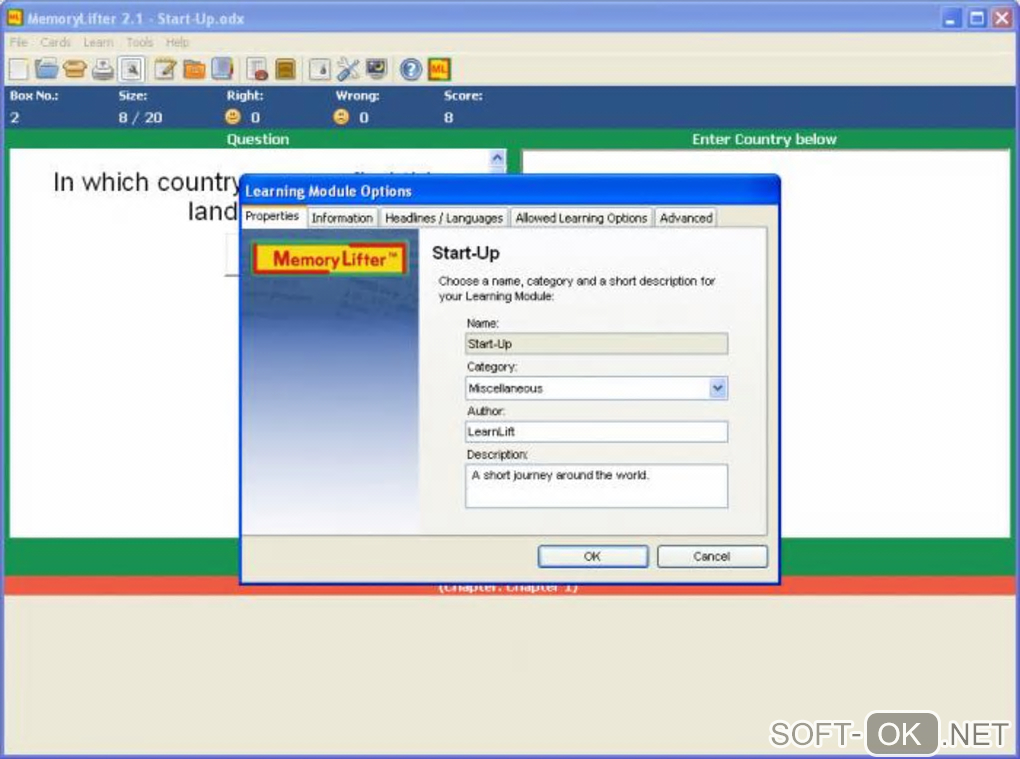Viewport: 1020px width, 759px height.
Task: Open the Cards menu
Action: tap(55, 42)
